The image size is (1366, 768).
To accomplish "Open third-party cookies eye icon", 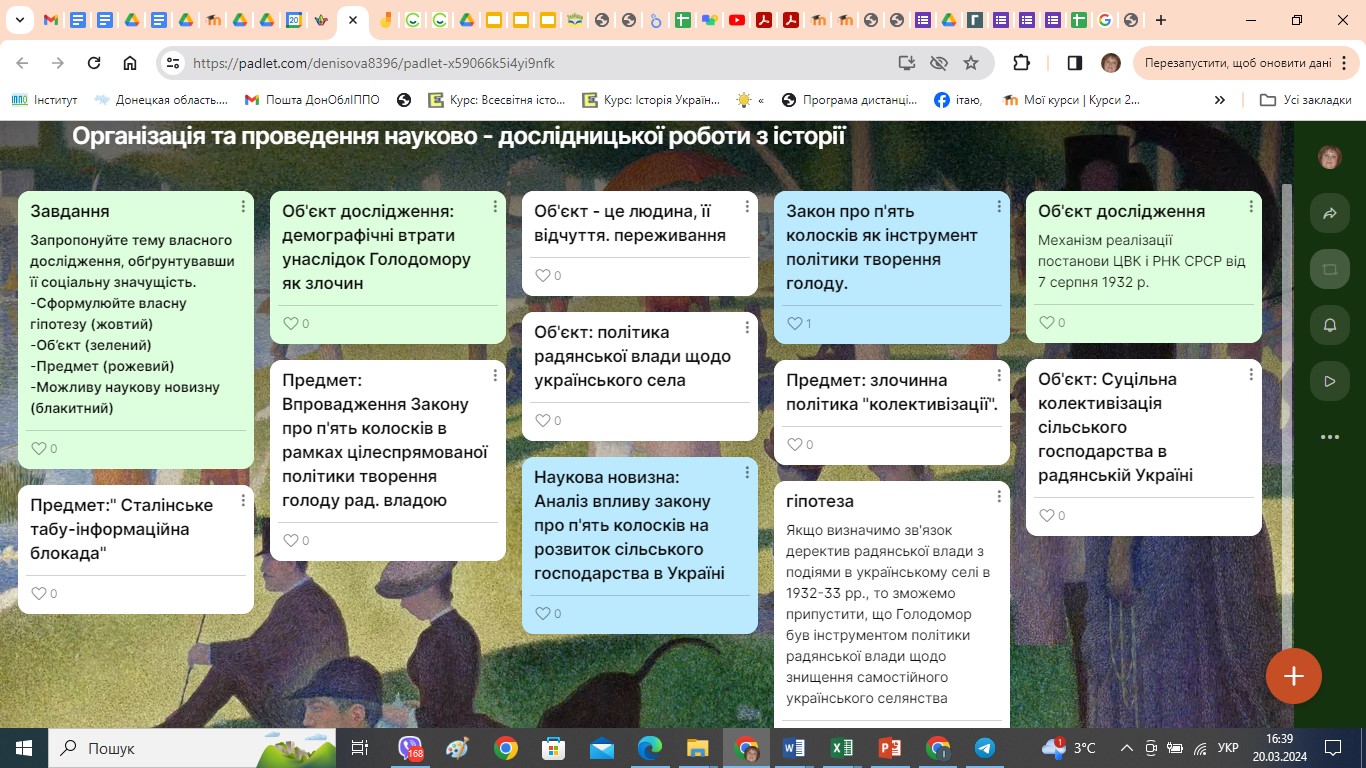I will pos(938,63).
